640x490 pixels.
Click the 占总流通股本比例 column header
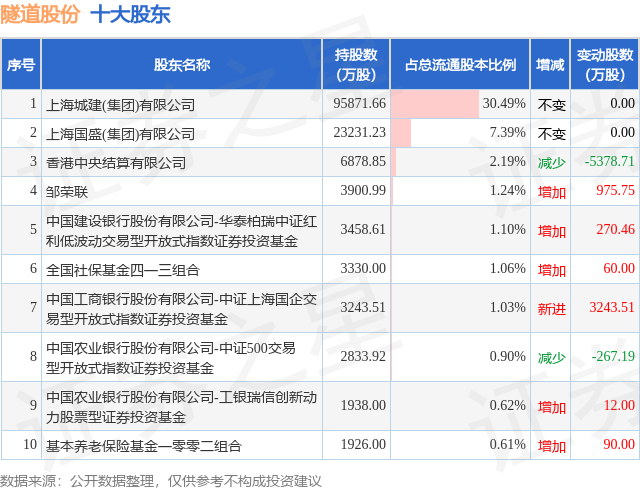tap(460, 65)
